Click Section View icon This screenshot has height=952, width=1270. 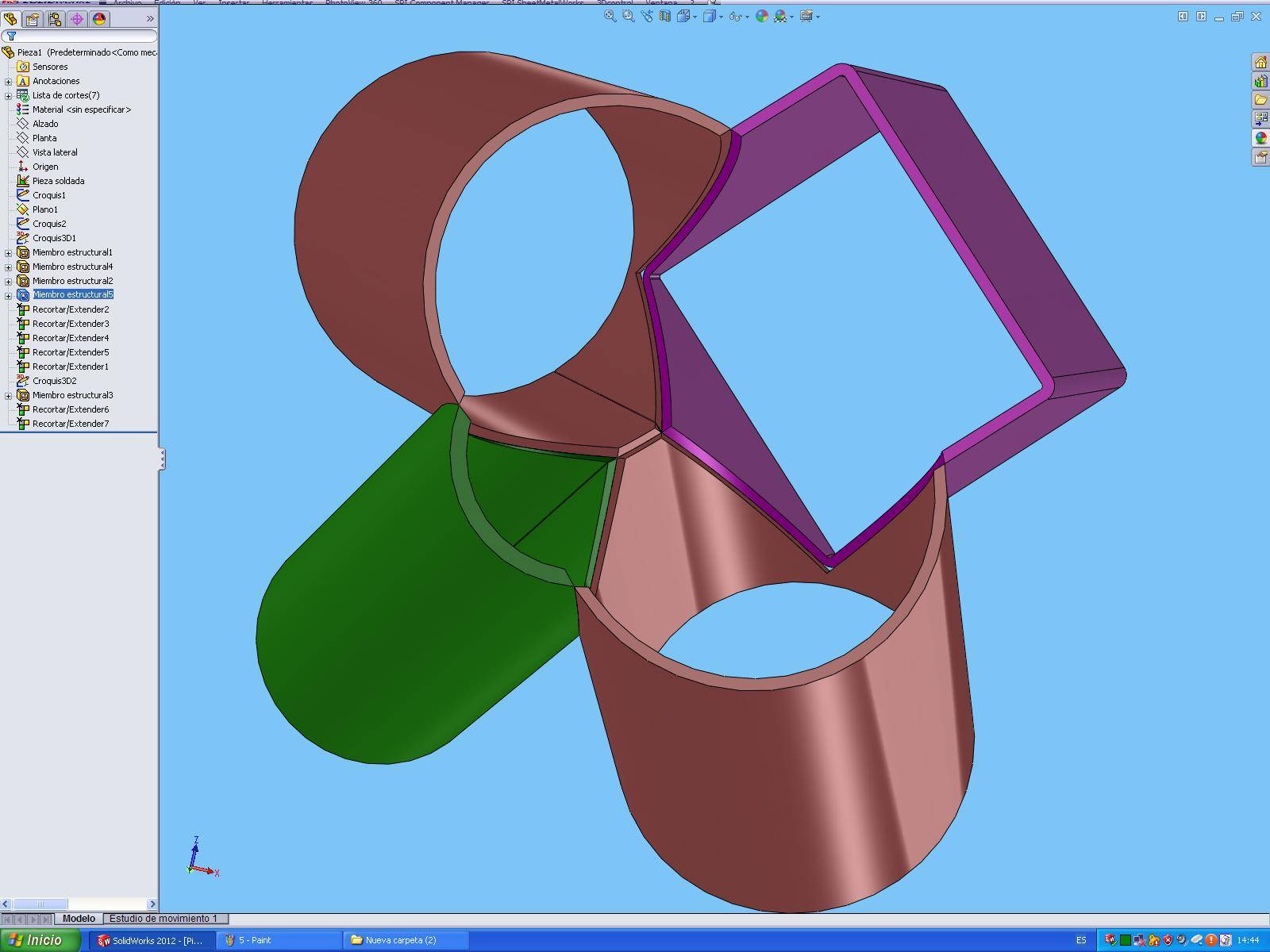point(665,16)
